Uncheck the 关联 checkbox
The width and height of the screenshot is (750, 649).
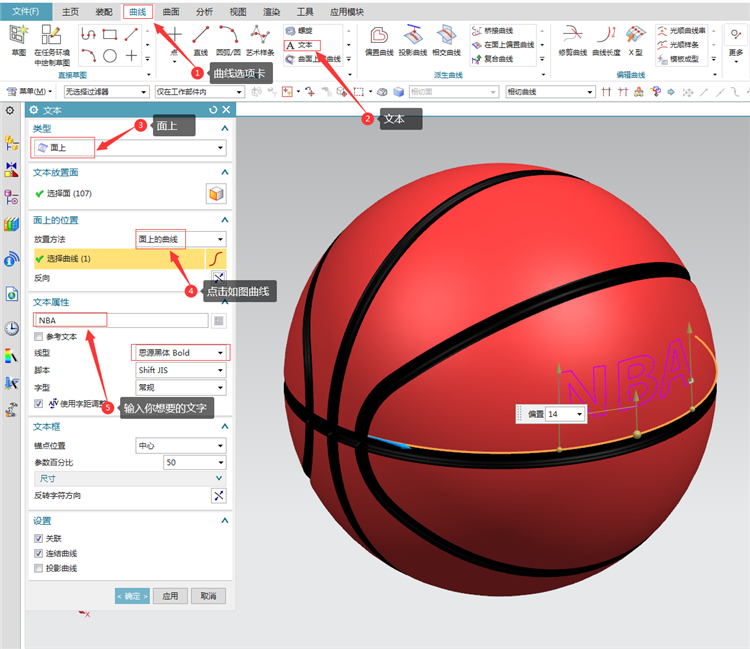39,539
